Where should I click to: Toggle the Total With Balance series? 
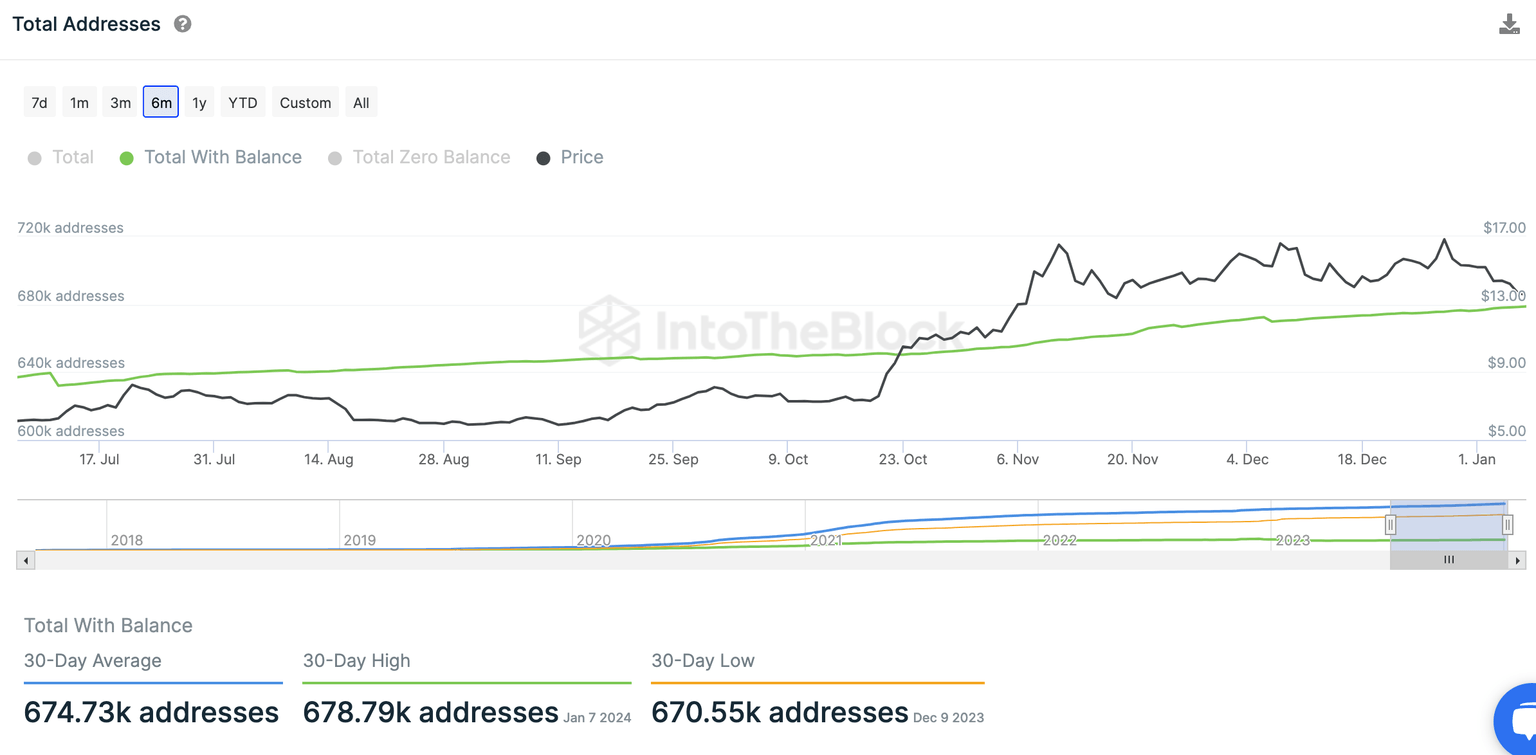tap(211, 158)
